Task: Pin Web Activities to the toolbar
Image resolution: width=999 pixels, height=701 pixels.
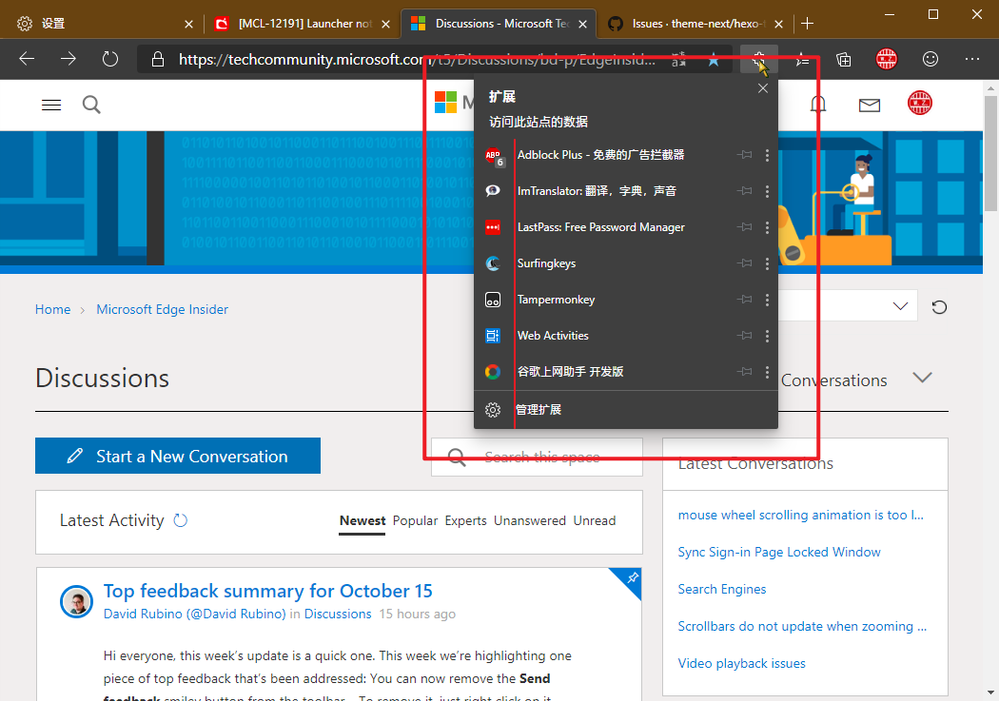Action: point(744,335)
